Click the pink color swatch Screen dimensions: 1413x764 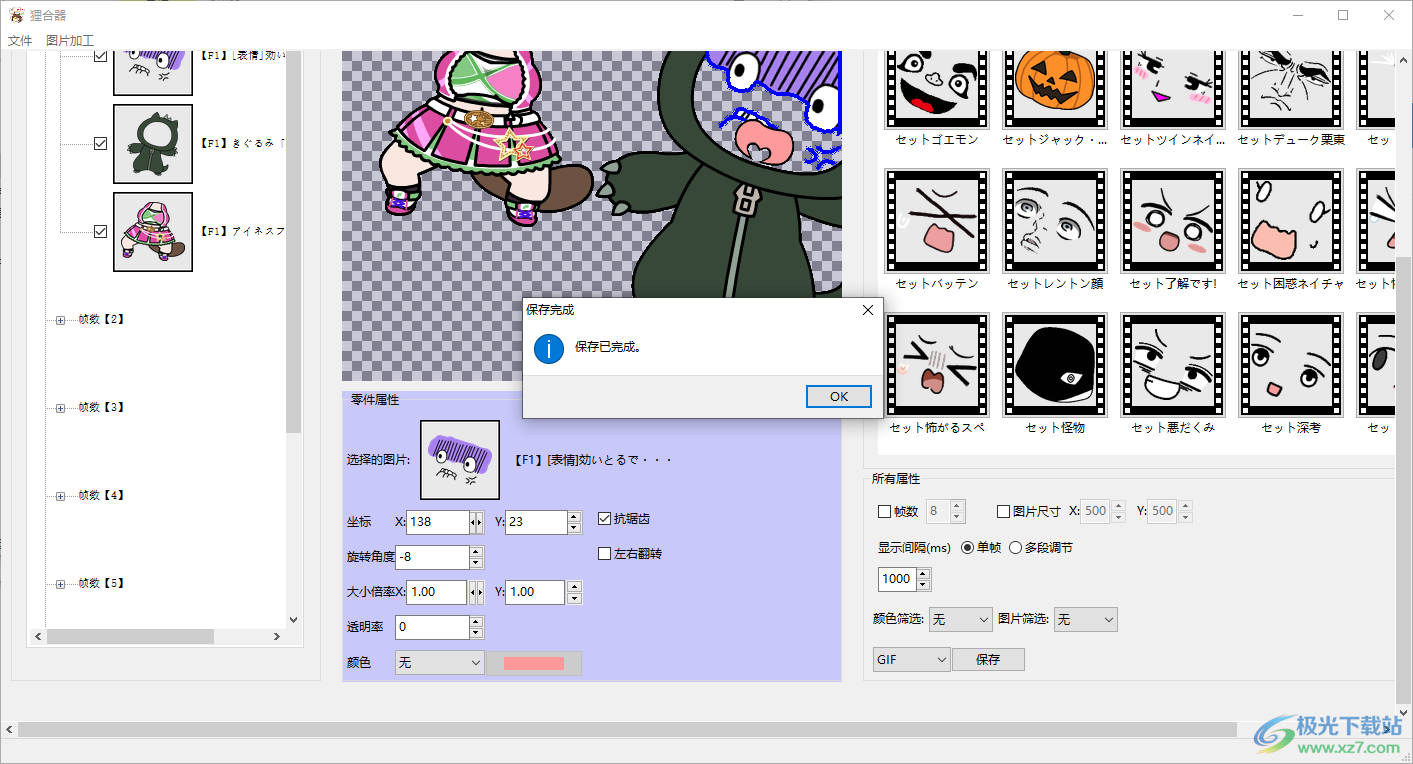coord(533,663)
